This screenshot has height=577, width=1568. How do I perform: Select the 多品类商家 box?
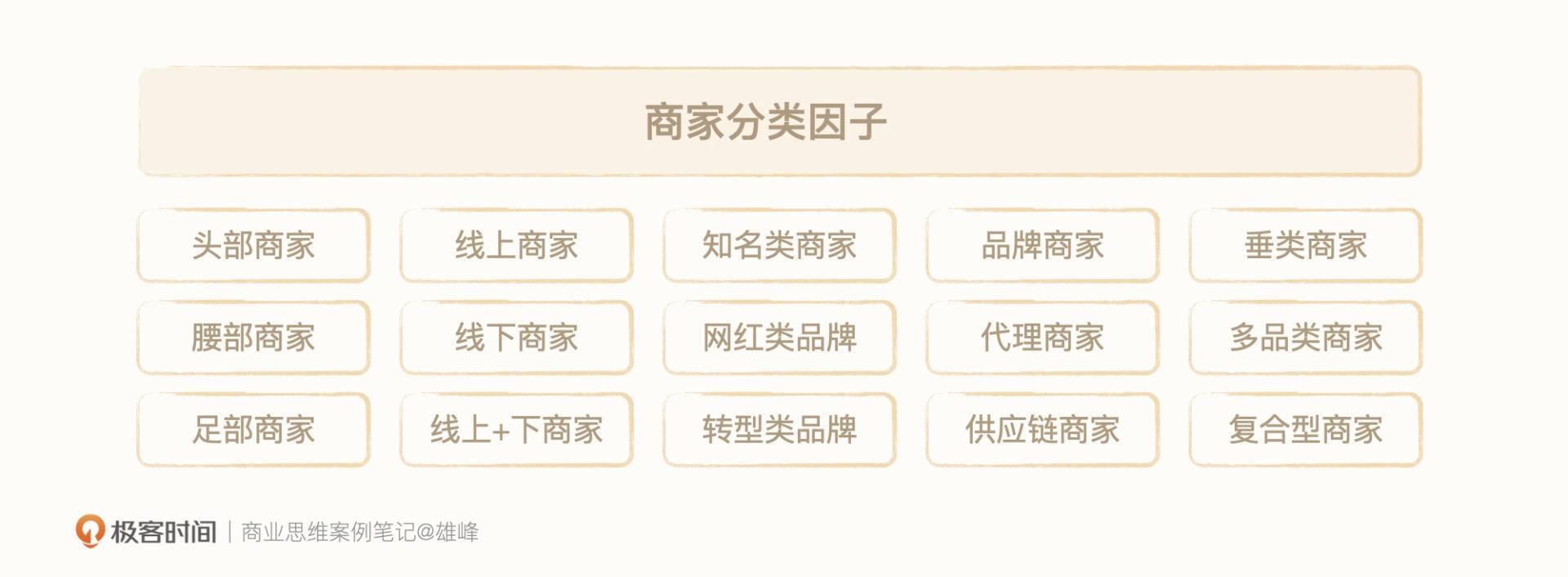click(1305, 338)
